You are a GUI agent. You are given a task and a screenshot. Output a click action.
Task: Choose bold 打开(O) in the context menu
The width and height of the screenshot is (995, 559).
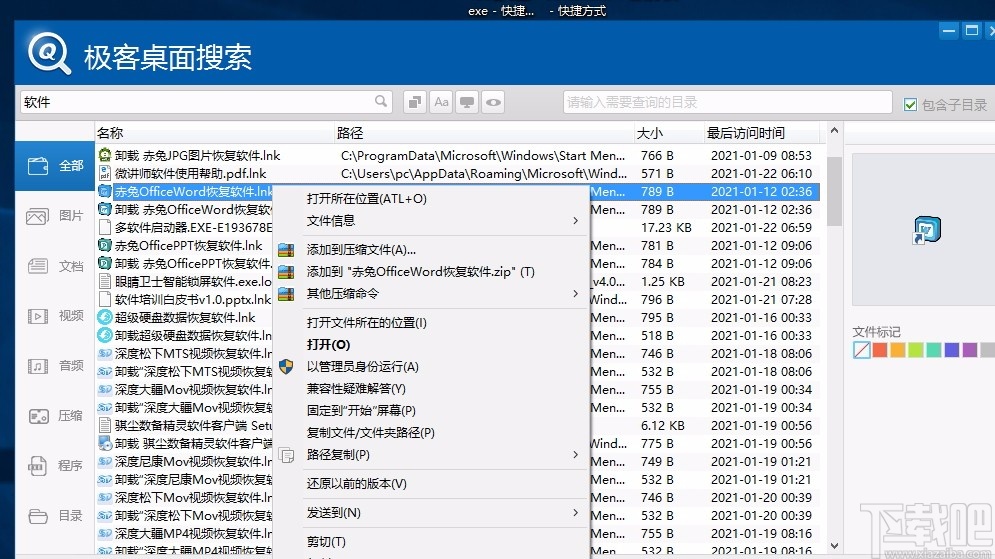431,345
